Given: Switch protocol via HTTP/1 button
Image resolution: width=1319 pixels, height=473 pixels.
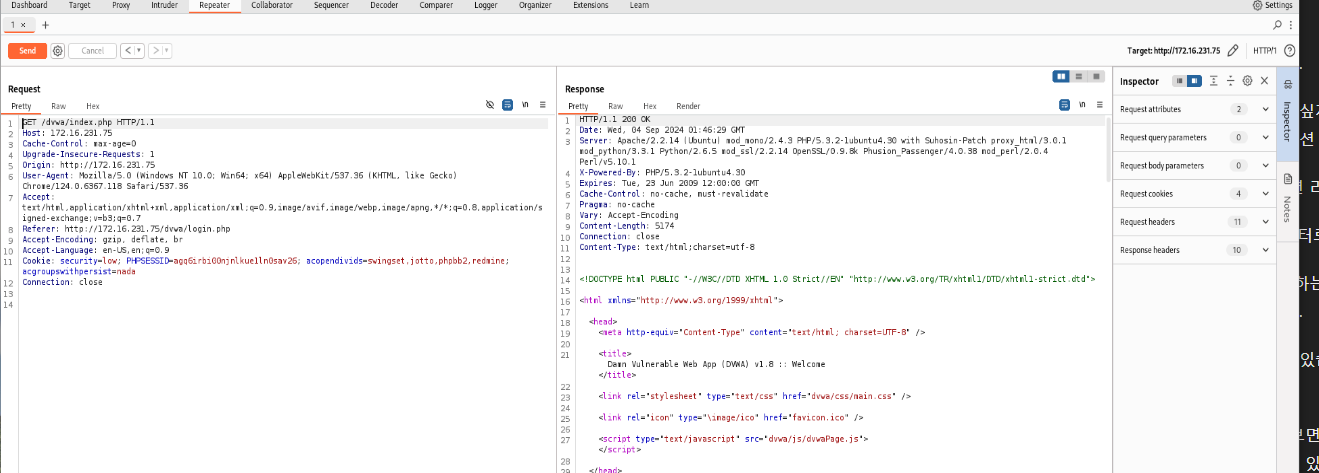Looking at the screenshot, I should [x=1264, y=50].
